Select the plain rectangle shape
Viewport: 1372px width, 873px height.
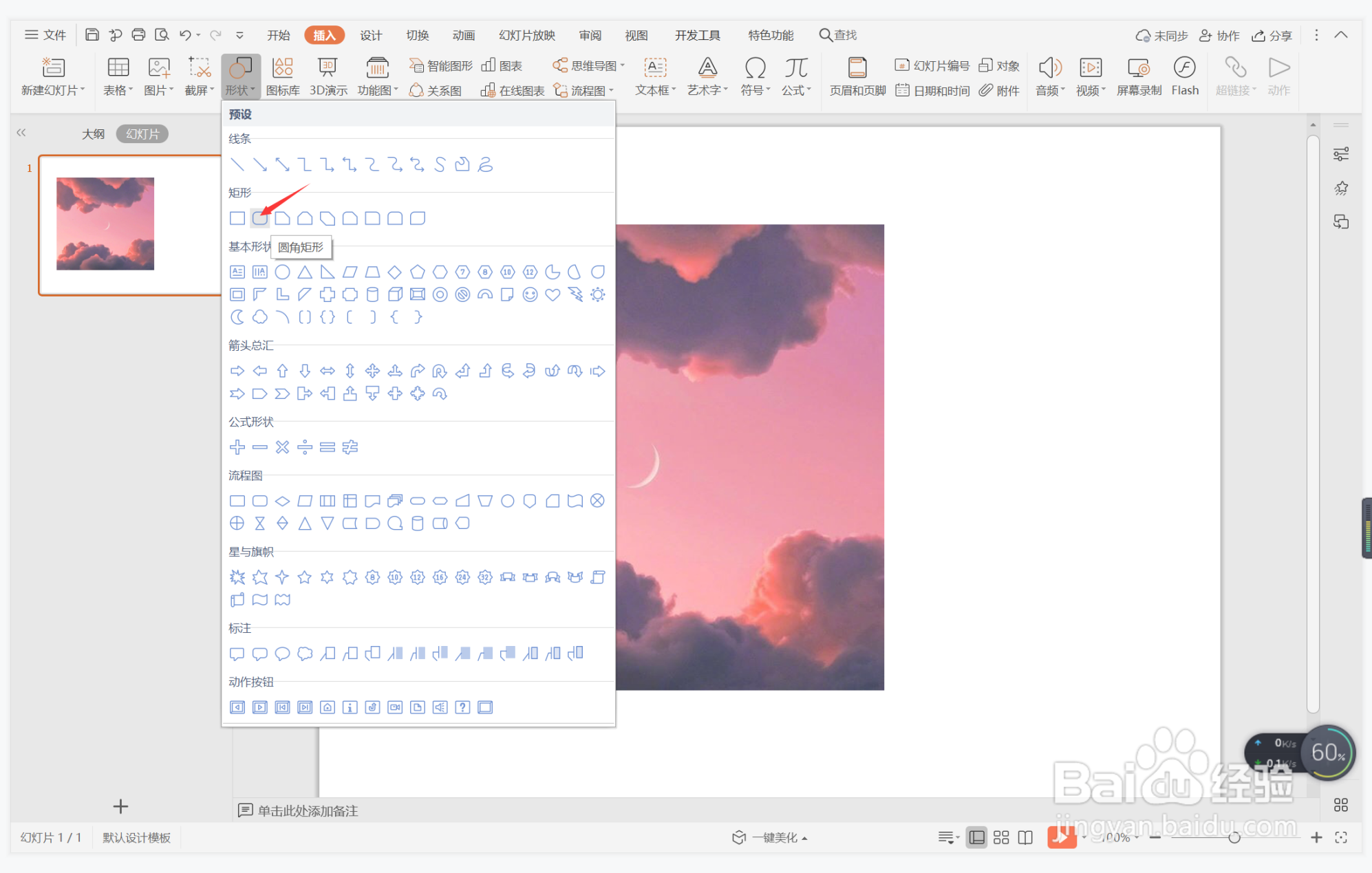click(237, 219)
